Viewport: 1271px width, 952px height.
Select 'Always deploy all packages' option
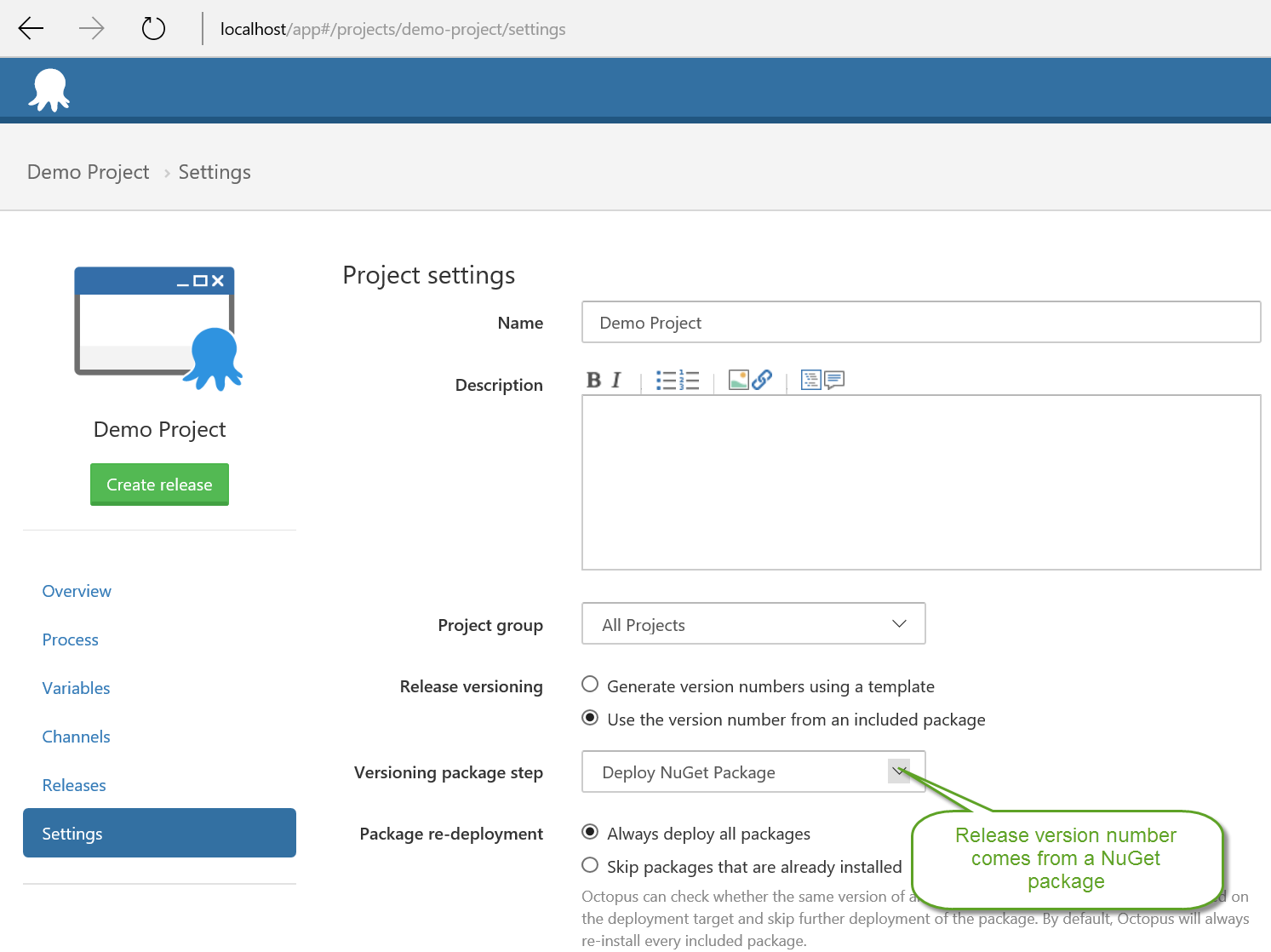tap(590, 832)
